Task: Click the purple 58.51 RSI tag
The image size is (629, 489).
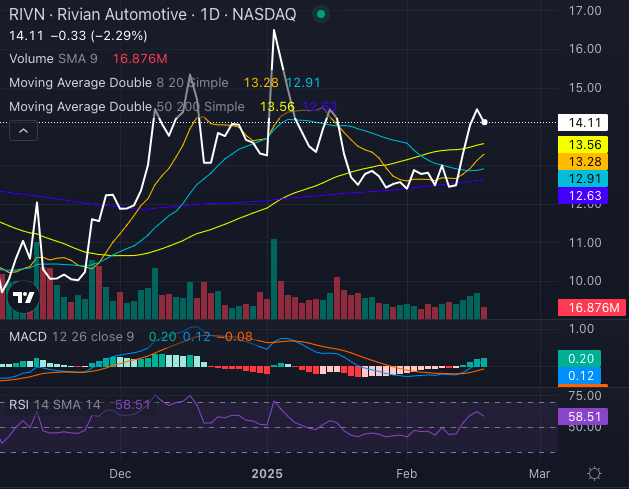Action: tap(582, 416)
